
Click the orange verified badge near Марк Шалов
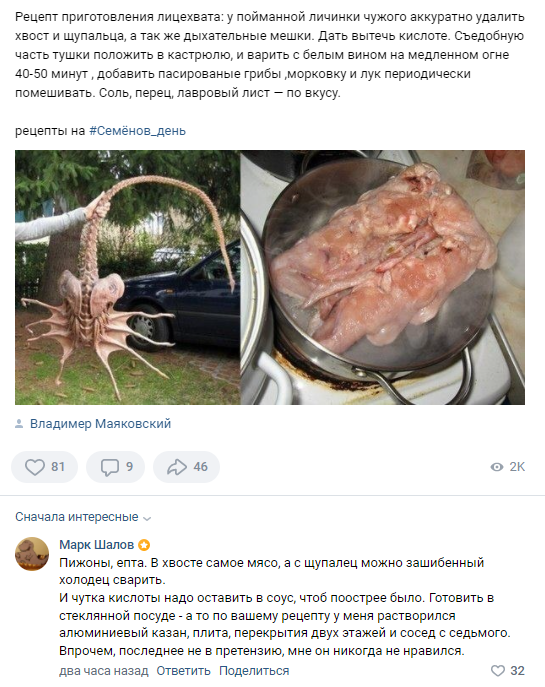tap(144, 545)
